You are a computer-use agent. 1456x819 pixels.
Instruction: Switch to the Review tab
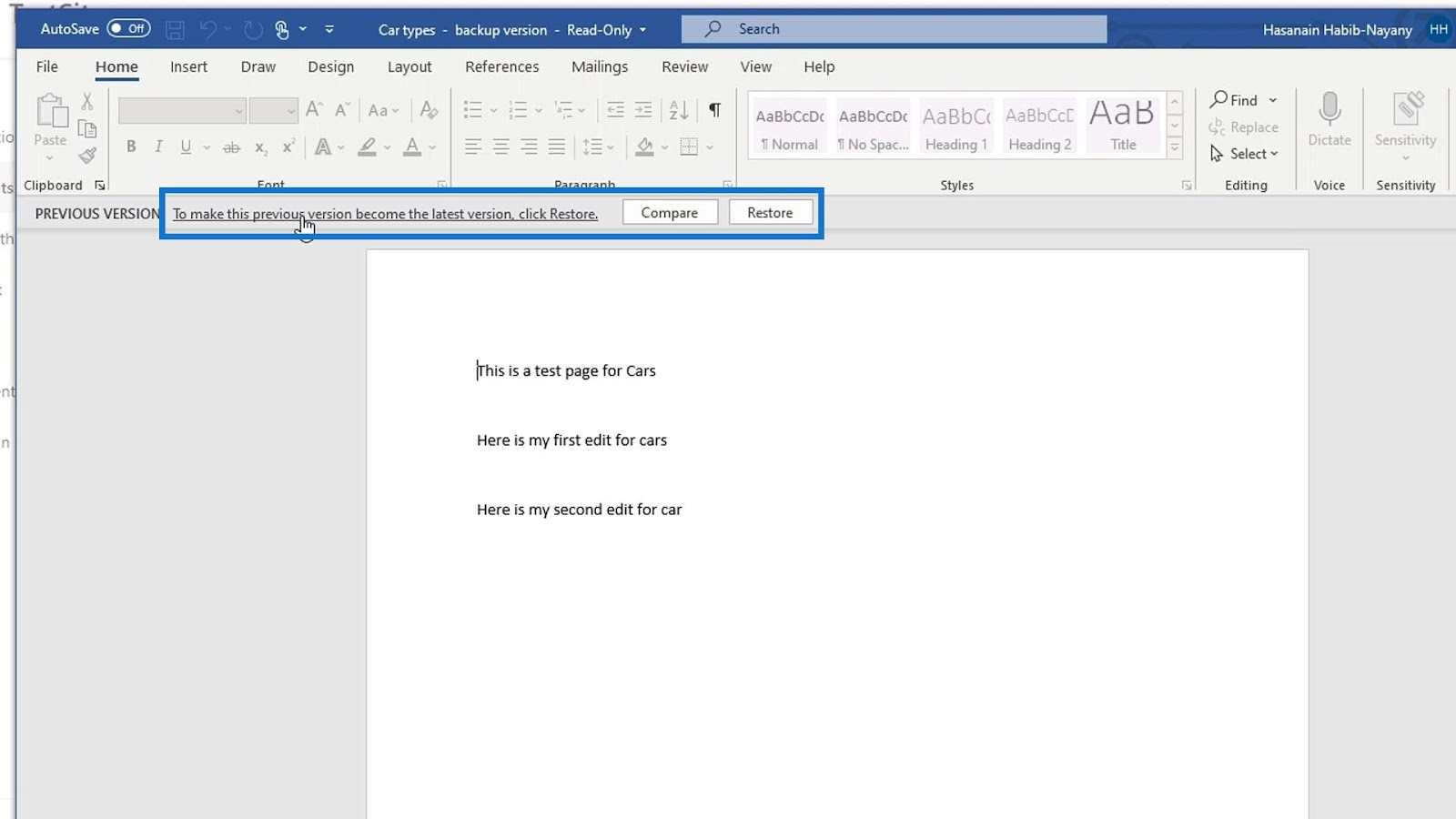pyautogui.click(x=684, y=66)
